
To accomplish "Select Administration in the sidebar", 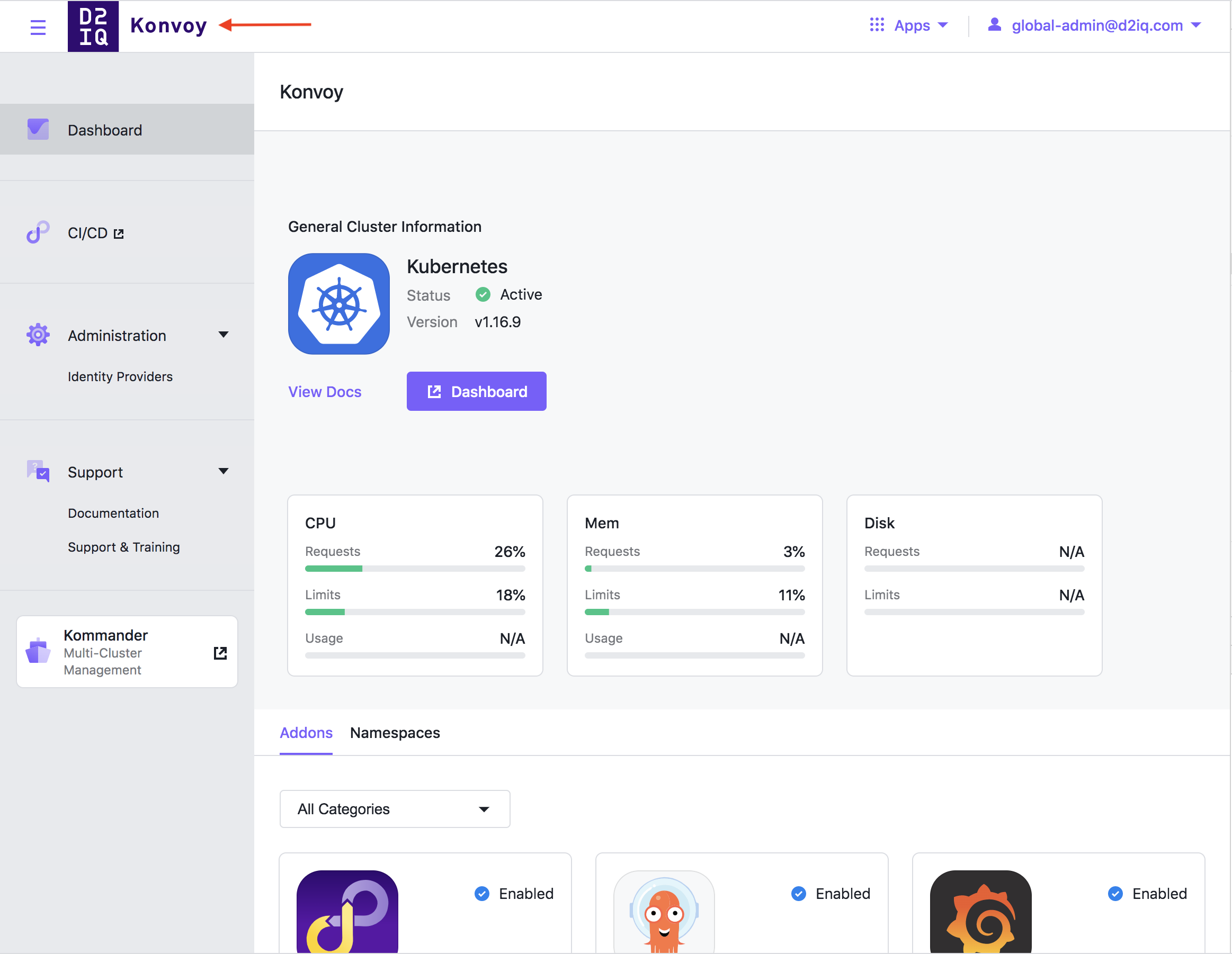I will pos(117,336).
